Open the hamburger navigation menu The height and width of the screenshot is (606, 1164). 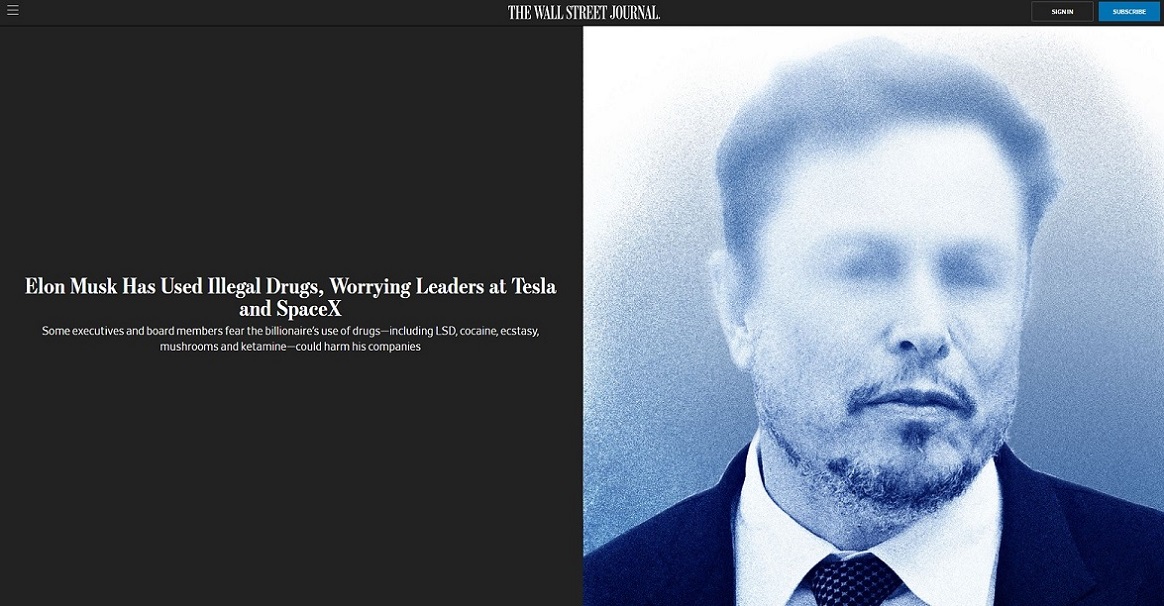coord(13,10)
